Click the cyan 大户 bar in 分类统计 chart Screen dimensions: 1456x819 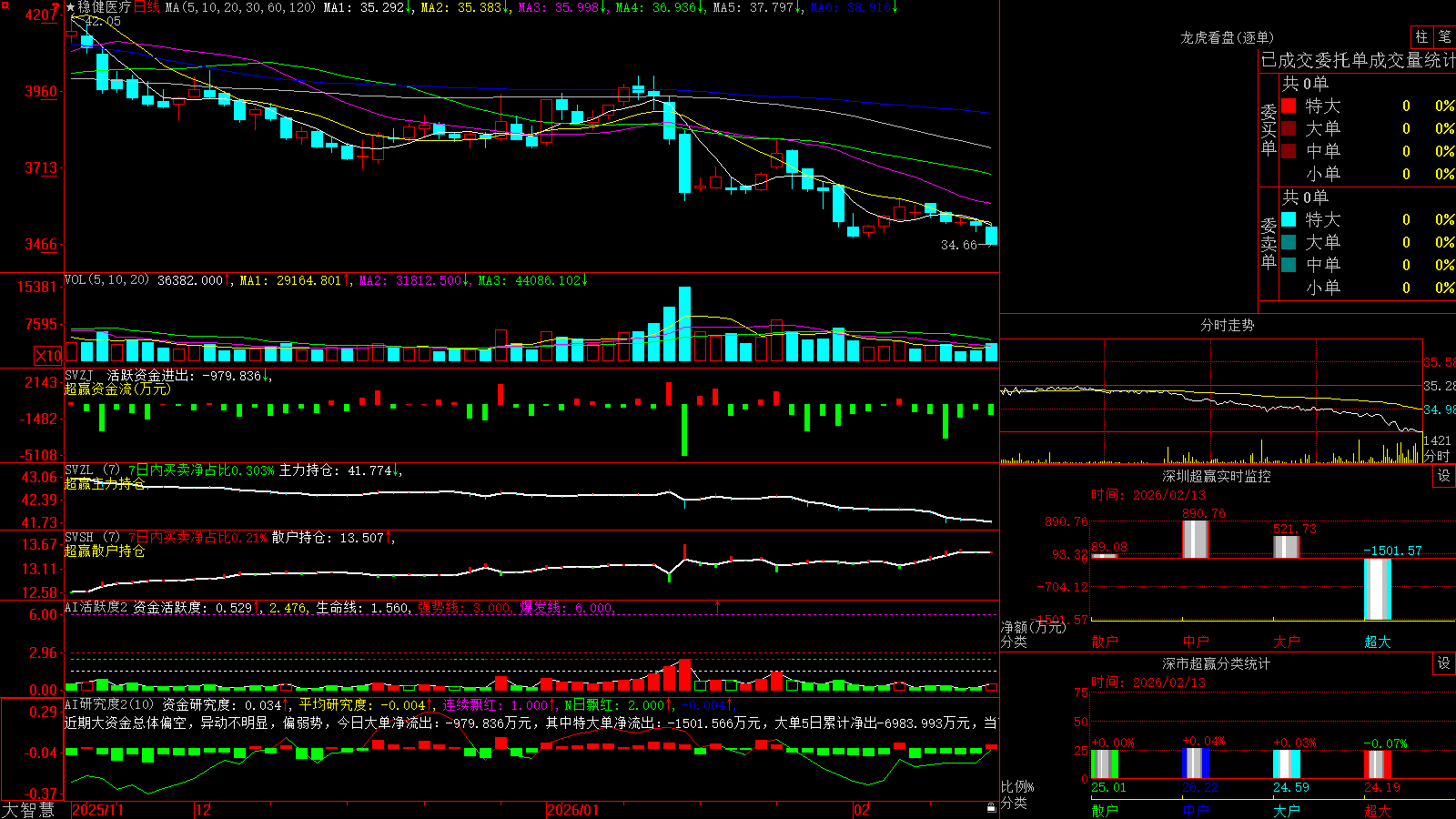coord(1286,764)
